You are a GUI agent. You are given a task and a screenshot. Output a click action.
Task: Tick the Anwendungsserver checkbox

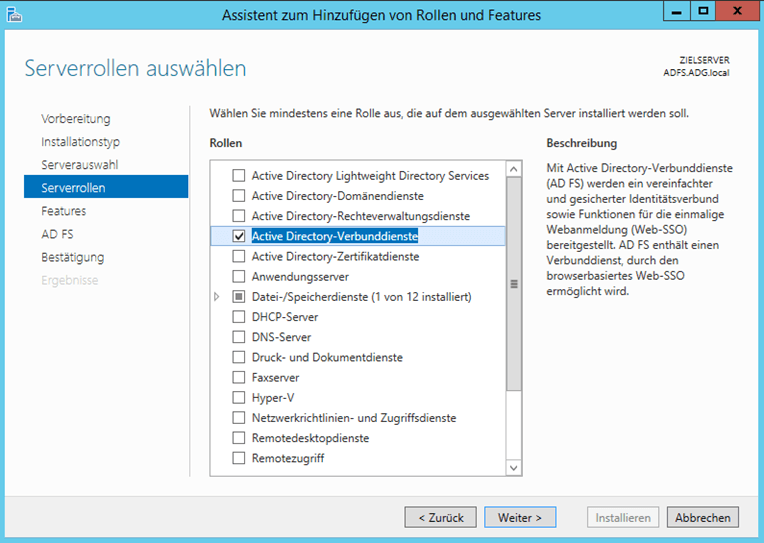(x=239, y=277)
